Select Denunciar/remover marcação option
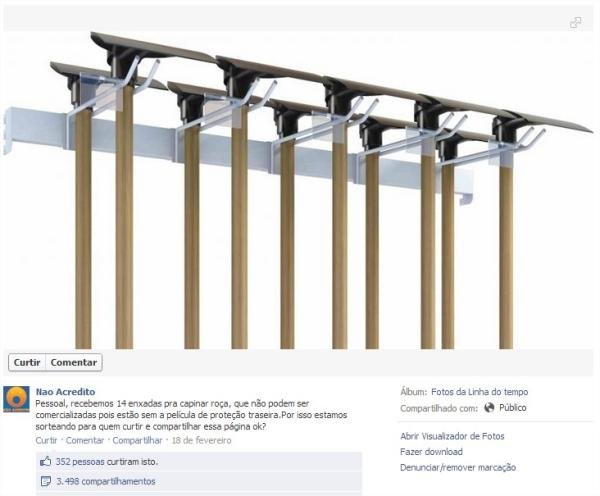600x496 pixels. (x=458, y=468)
